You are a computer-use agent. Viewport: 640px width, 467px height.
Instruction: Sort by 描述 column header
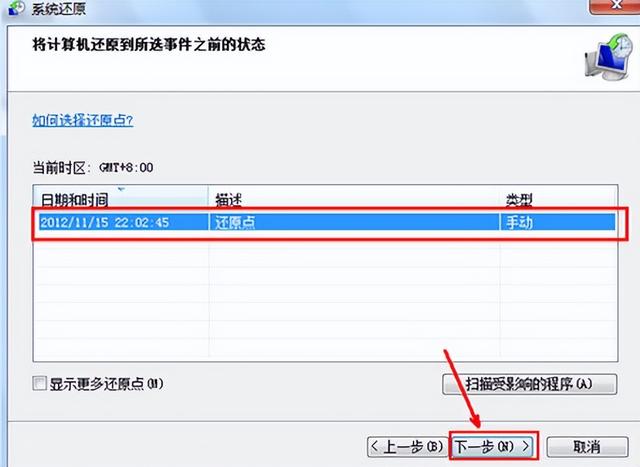(x=354, y=199)
